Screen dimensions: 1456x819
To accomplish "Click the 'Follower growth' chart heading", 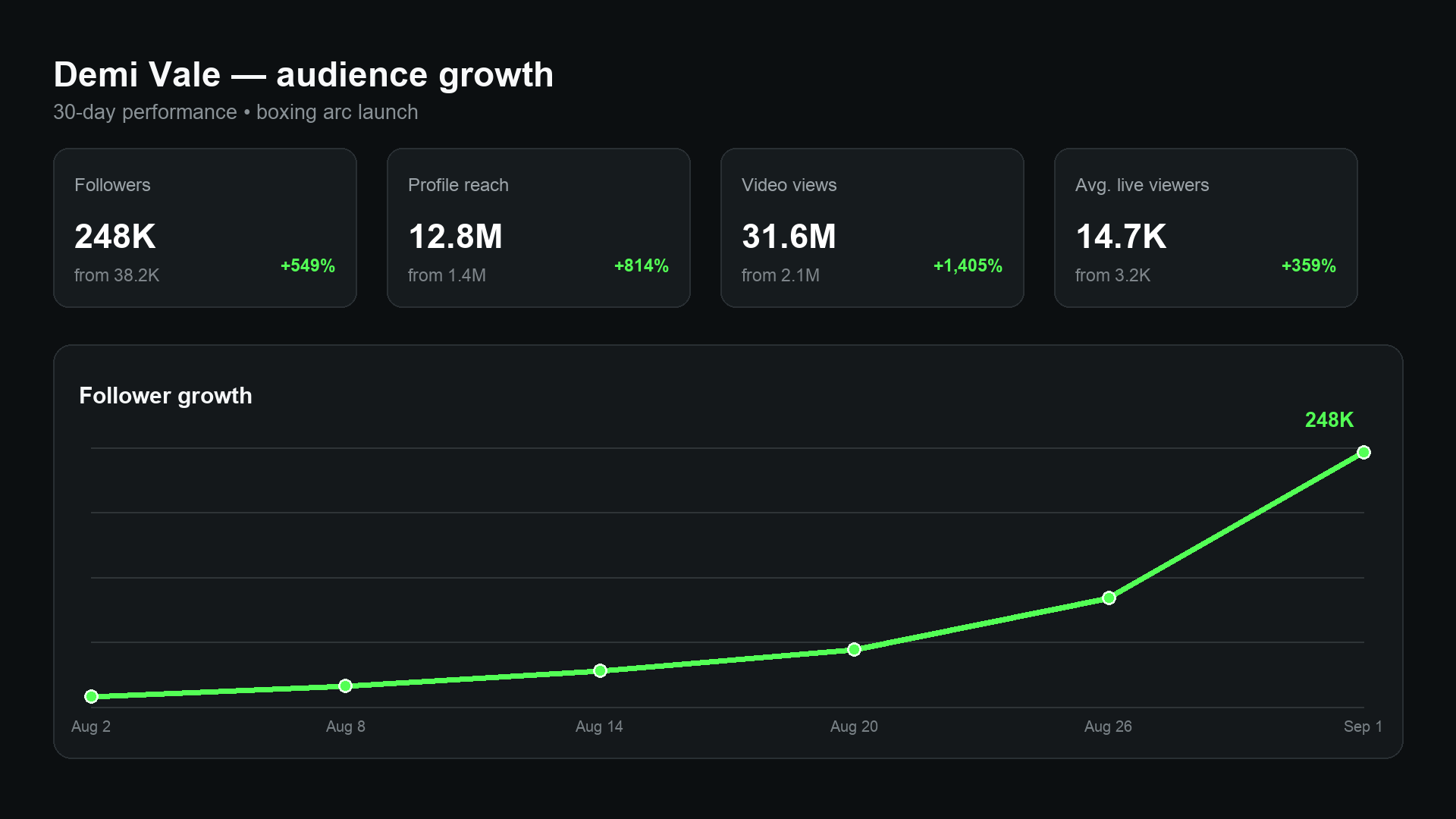I will click(165, 396).
